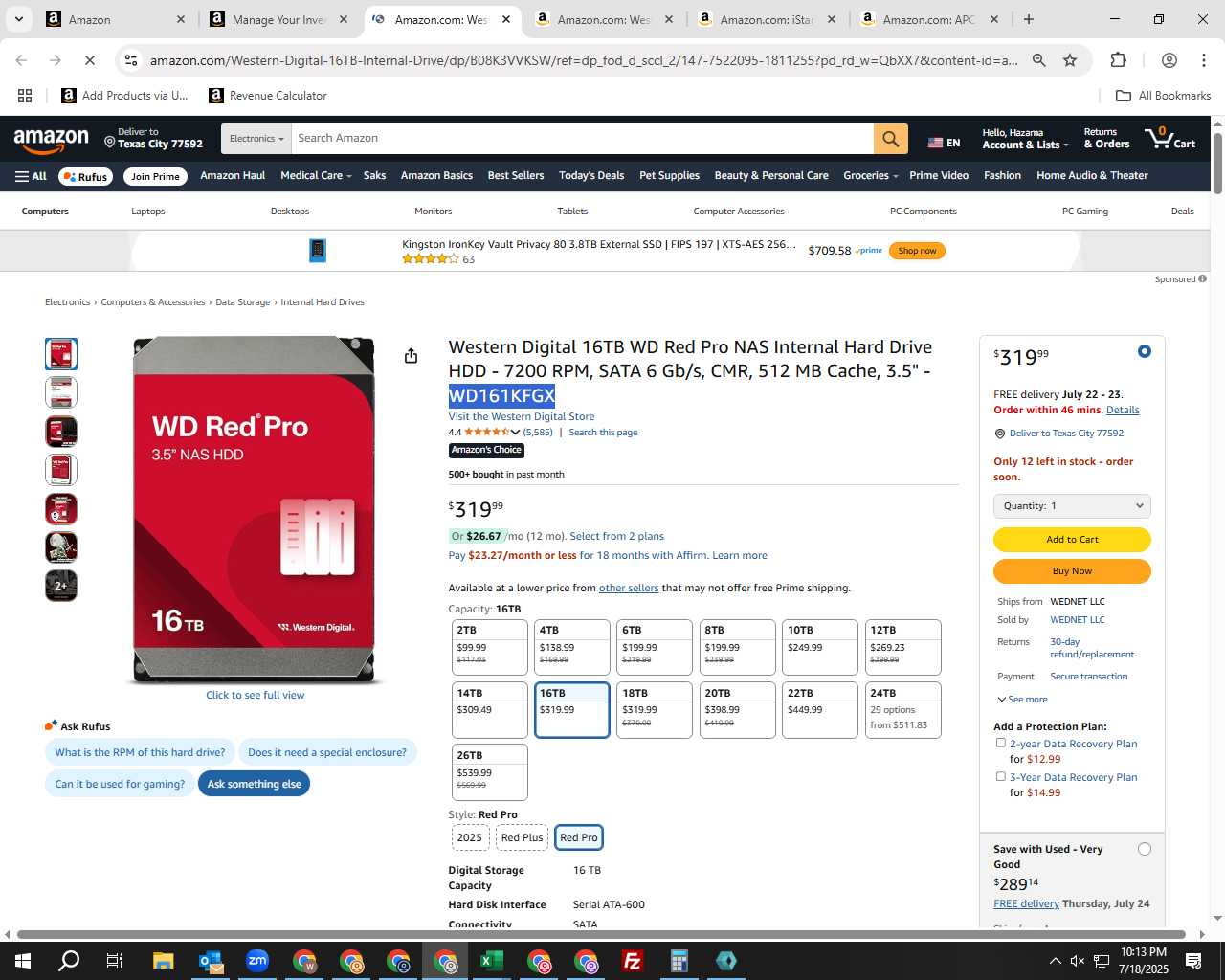This screenshot has width=1225, height=980.
Task: Open FileZilla from the taskbar
Action: point(633,961)
